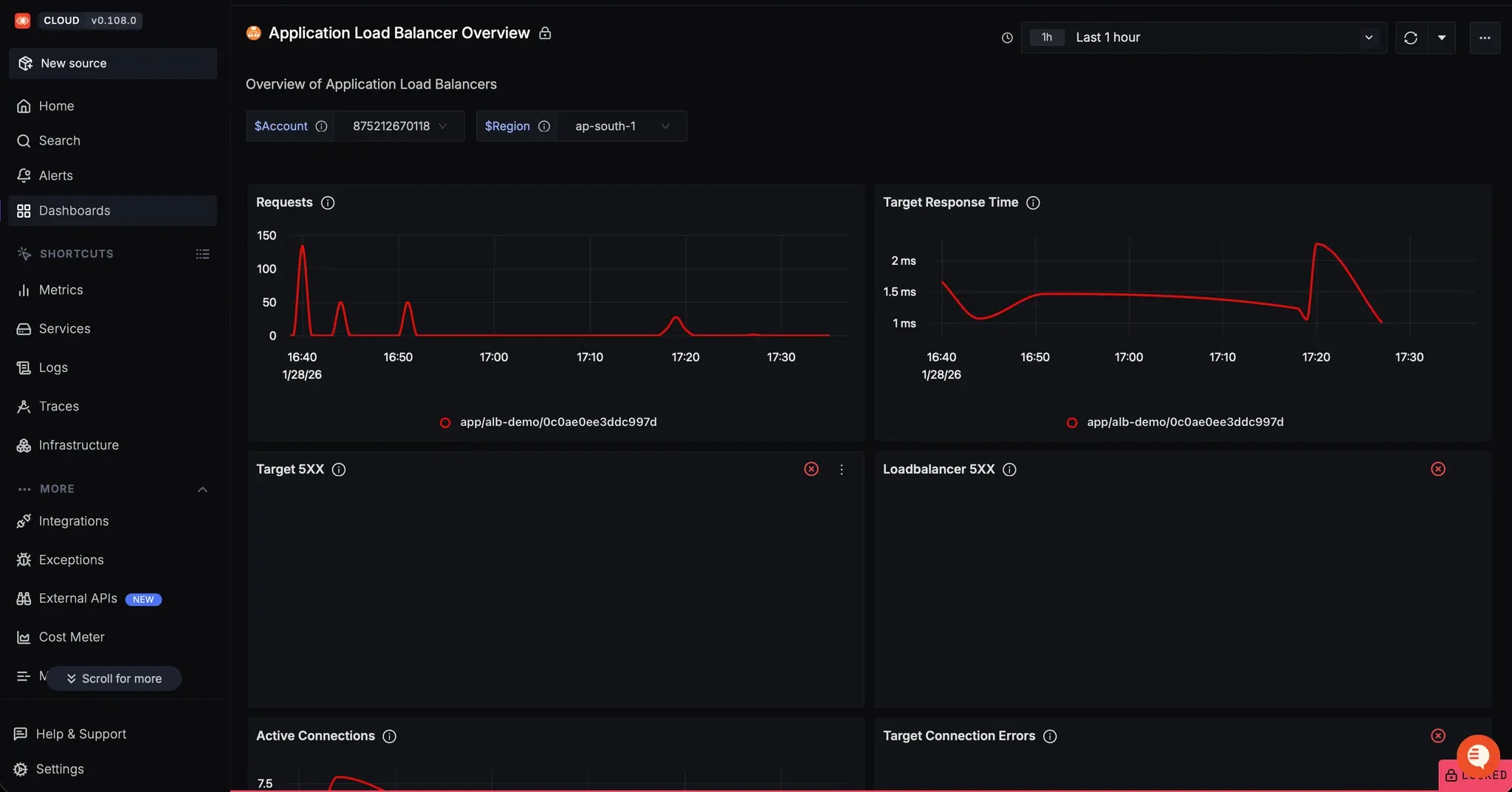1512x792 pixels.
Task: Click the shortcuts list edit icon
Action: coord(202,254)
